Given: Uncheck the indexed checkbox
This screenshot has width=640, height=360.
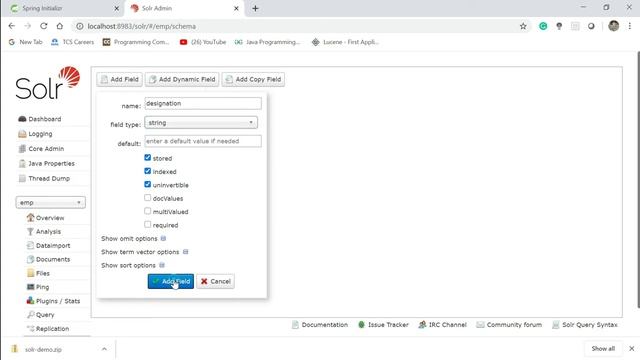Looking at the screenshot, I should click(x=147, y=171).
